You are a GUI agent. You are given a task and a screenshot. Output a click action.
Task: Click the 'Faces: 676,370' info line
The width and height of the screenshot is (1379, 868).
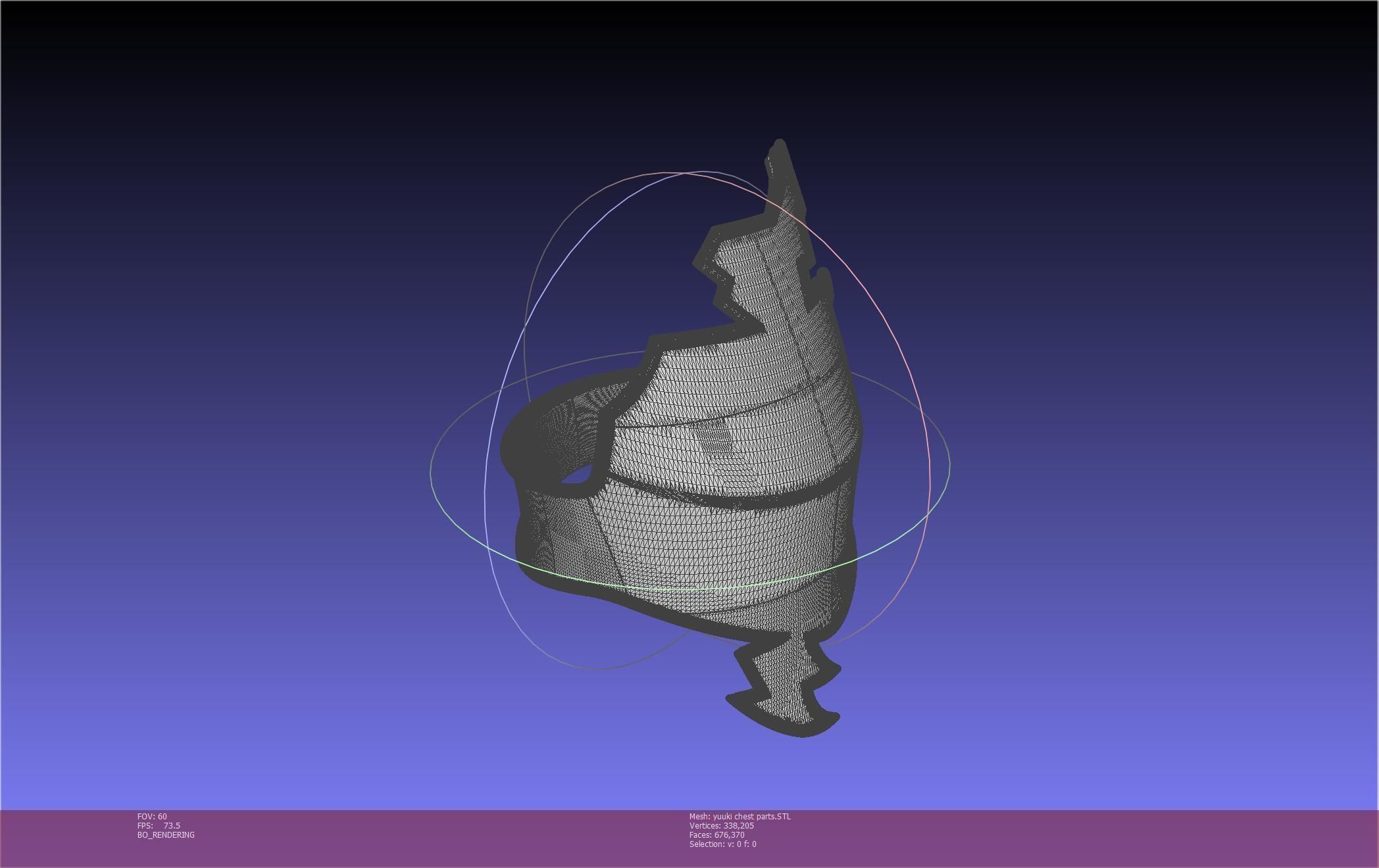point(717,834)
